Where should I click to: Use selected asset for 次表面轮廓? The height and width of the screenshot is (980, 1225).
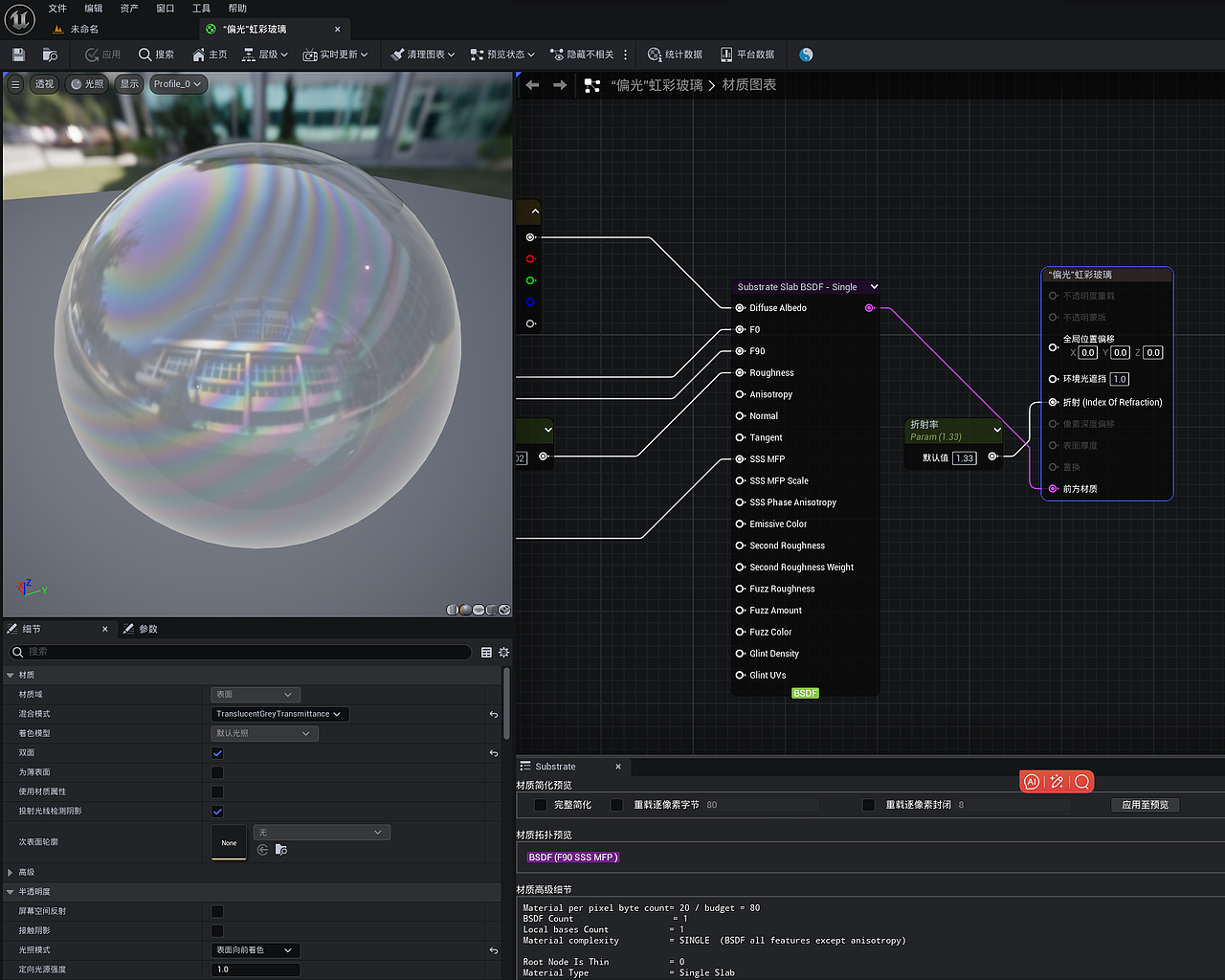coord(263,850)
